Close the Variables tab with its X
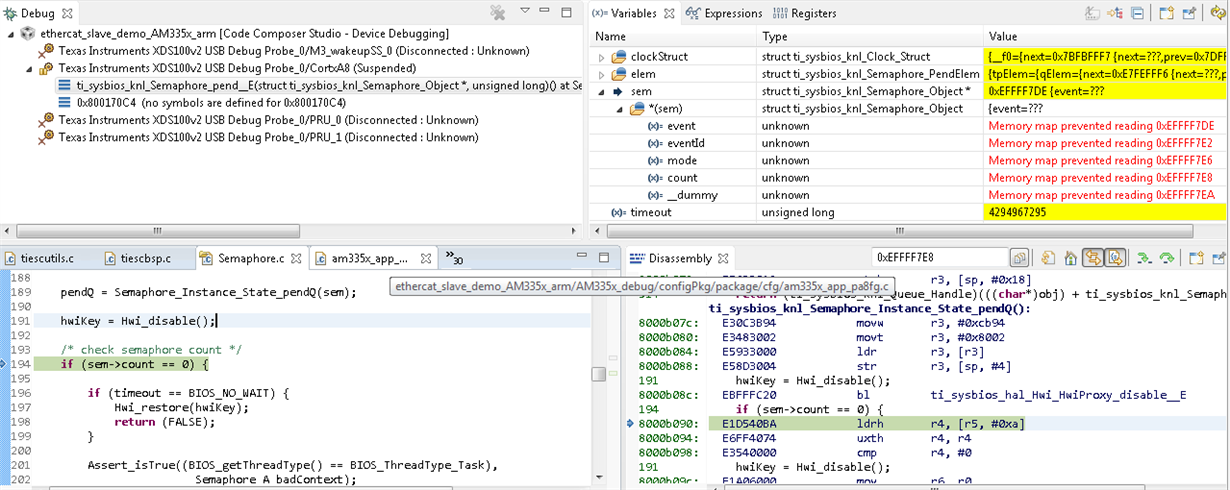The image size is (1230, 490). 669,13
